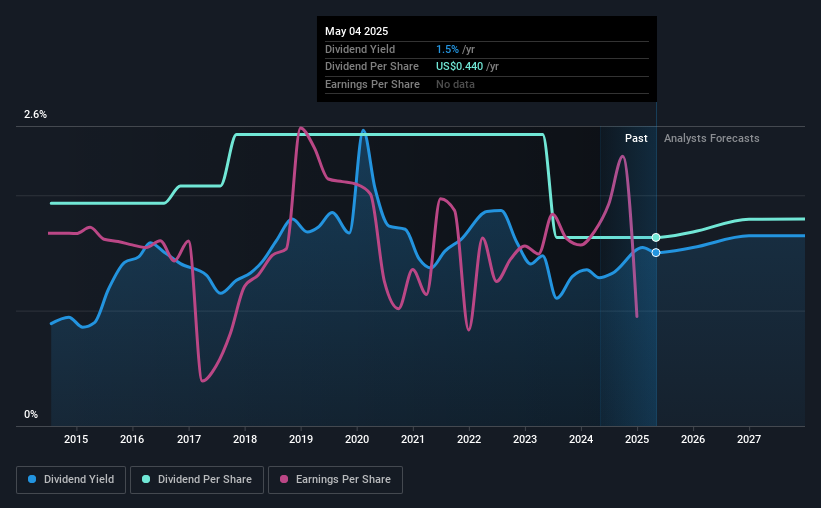Click the 2019 x-axis label
The height and width of the screenshot is (508, 821).
coord(301,439)
